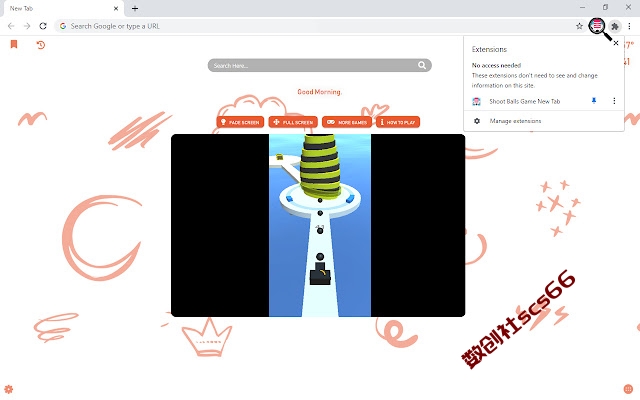Open the apps grid icon at the bottom

coord(628,389)
